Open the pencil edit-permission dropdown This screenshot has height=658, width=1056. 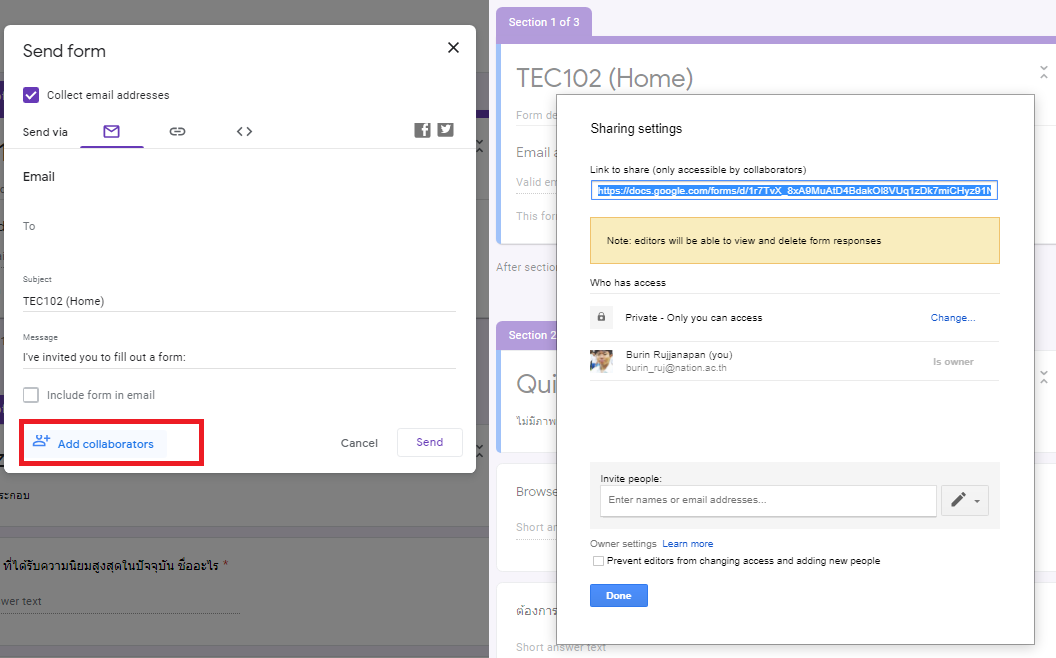pyautogui.click(x=965, y=500)
